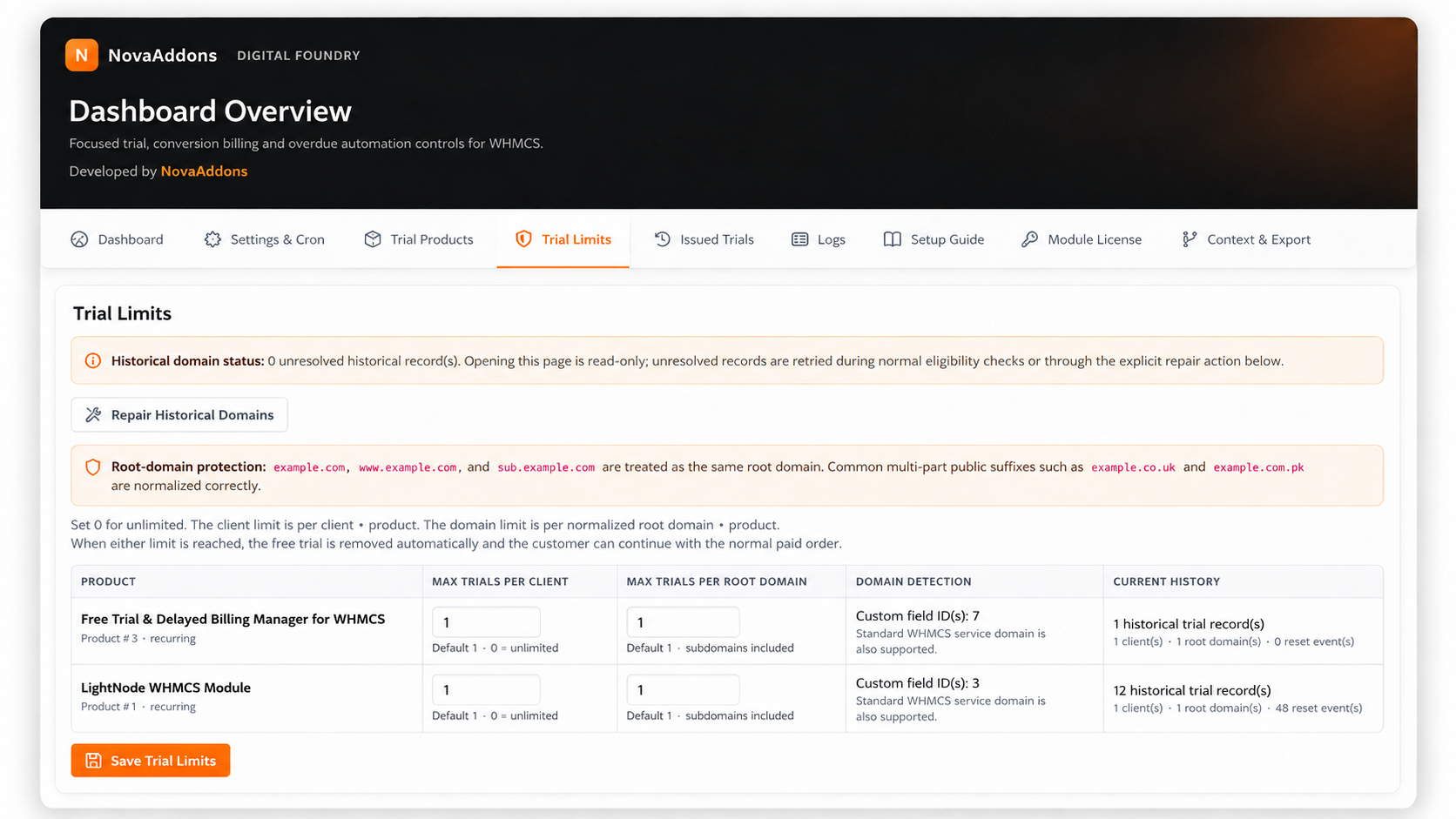Click Save Trial Limits button
1456x819 pixels.
[x=151, y=761]
